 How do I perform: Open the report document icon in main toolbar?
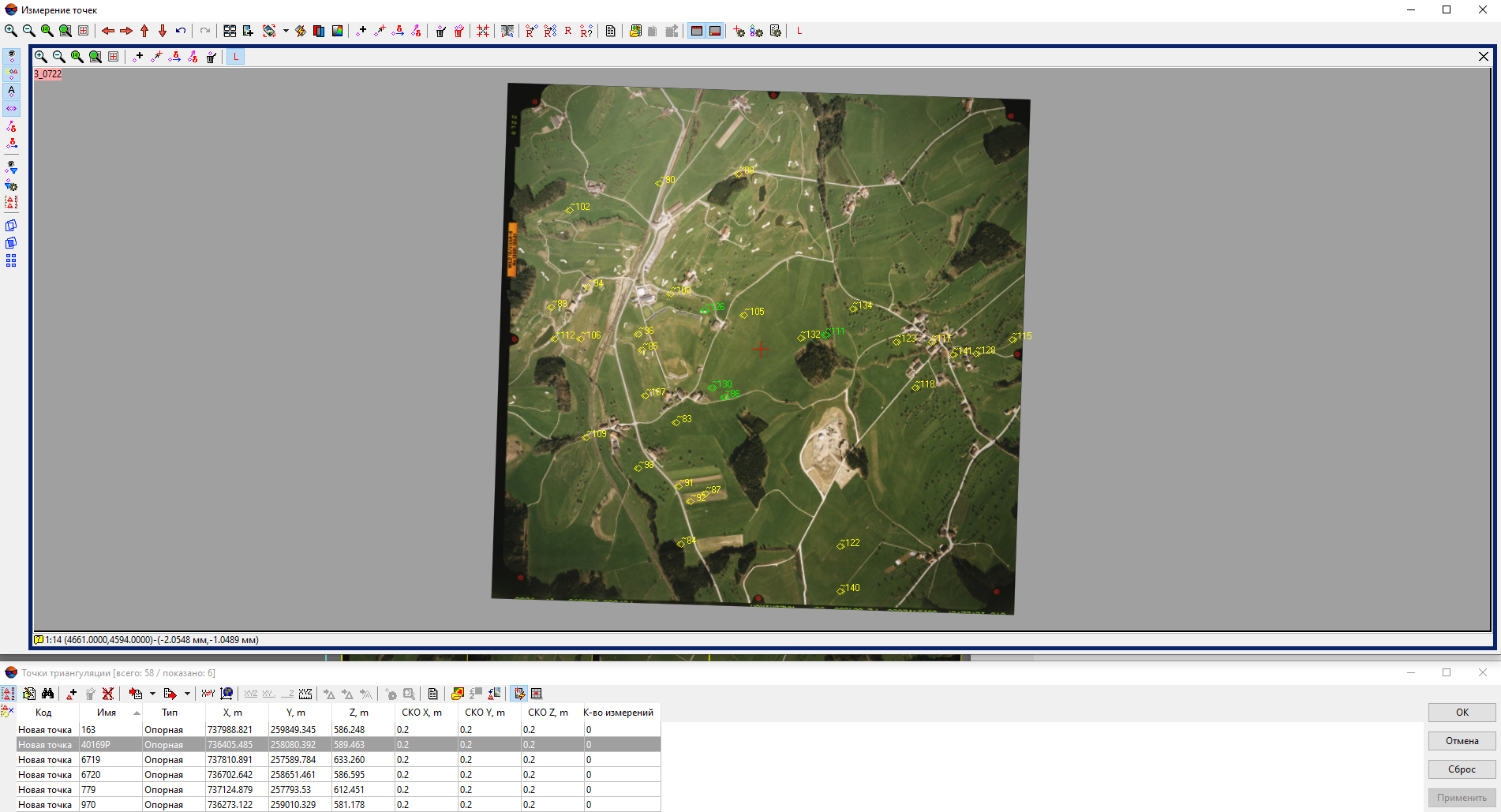click(x=611, y=31)
